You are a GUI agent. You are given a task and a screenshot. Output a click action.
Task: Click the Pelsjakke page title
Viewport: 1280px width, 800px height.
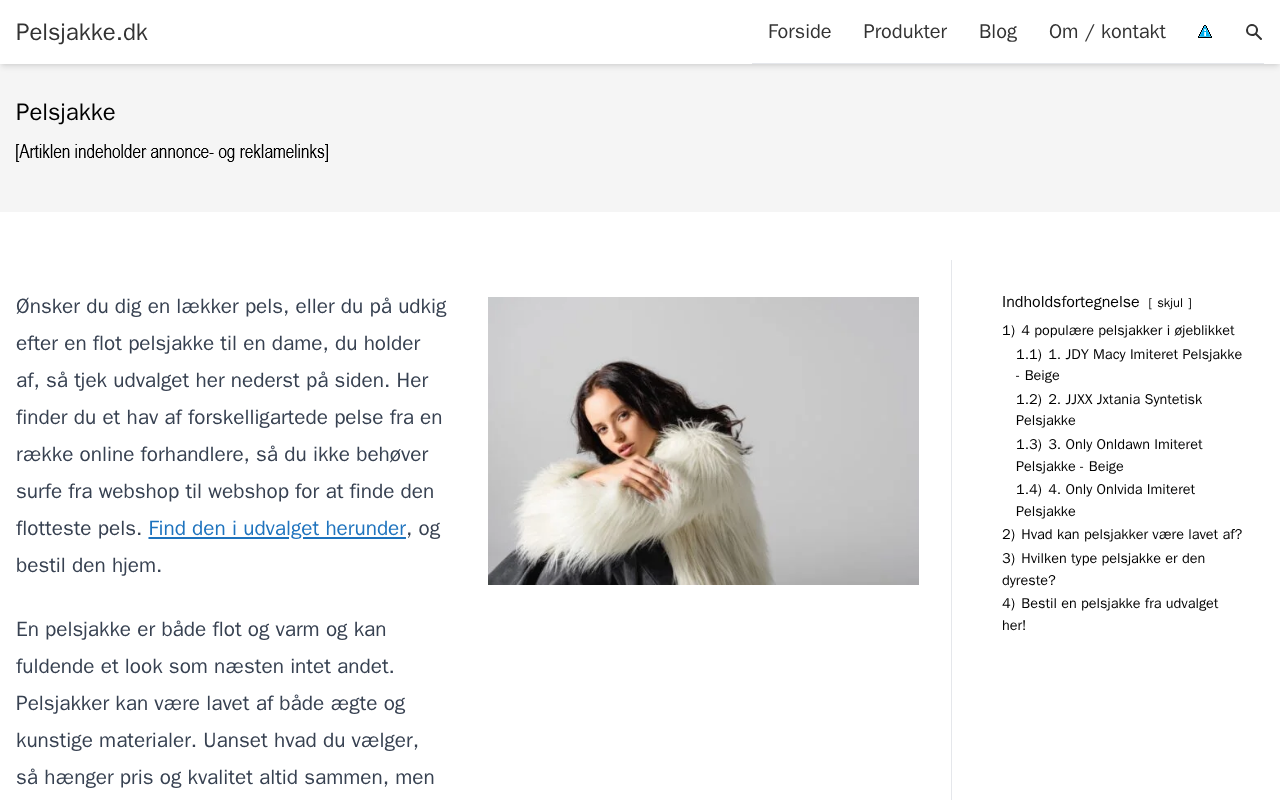pyautogui.click(x=66, y=112)
